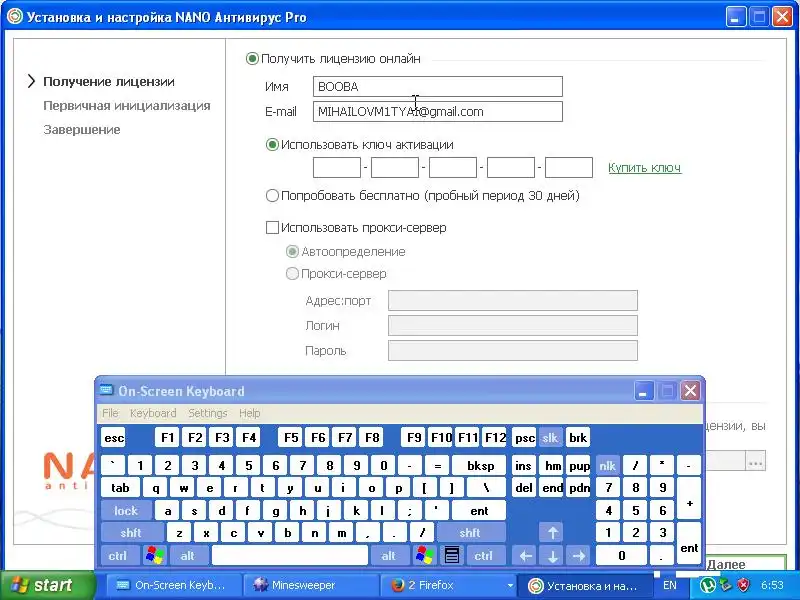Click right Windows logo key on keyboard

coord(425,556)
